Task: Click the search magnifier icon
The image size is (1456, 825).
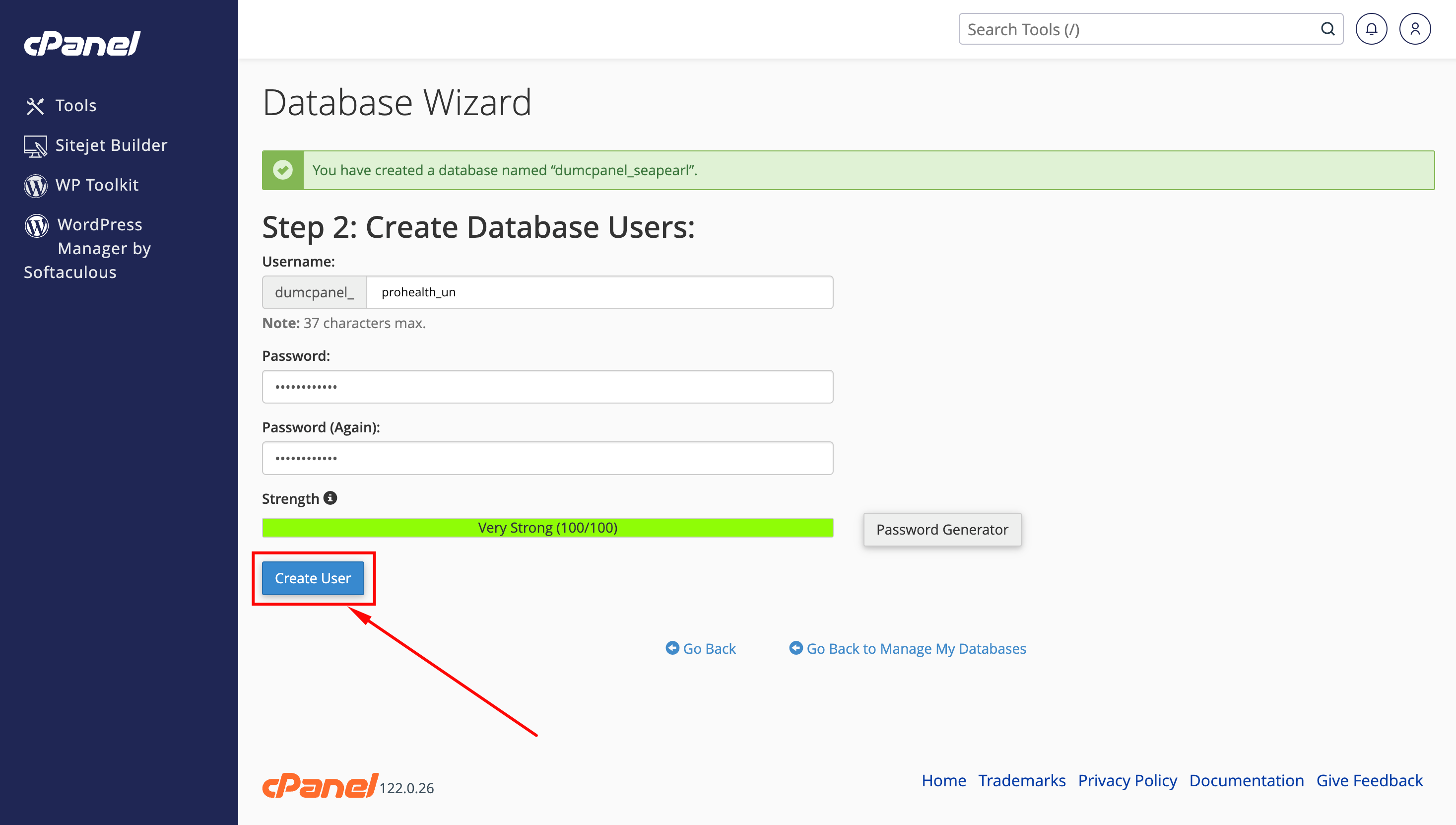Action: (x=1327, y=29)
